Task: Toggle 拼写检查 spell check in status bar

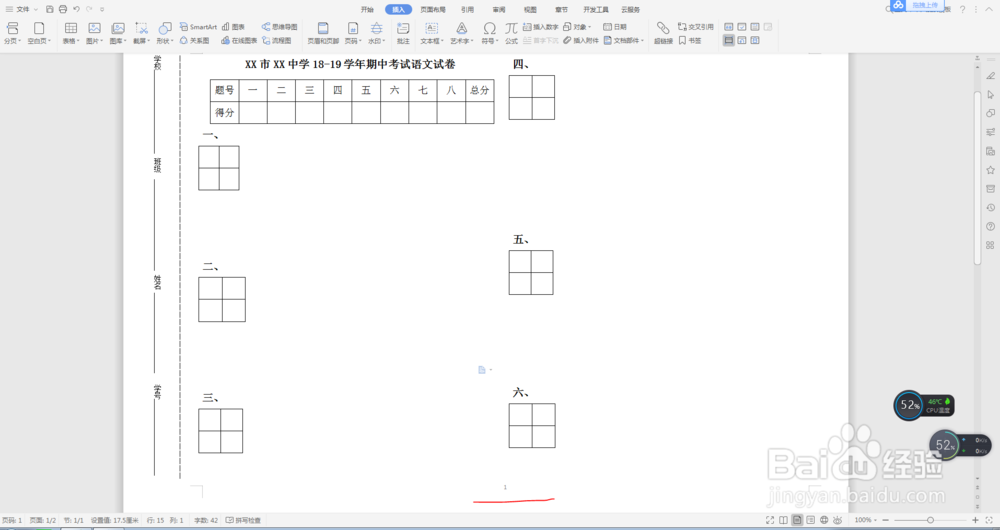Action: [x=244, y=520]
